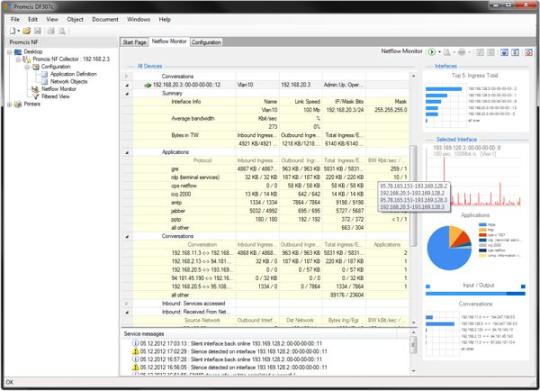Click the green interface icon beside 192.168.20.3
The width and height of the screenshot is (540, 391).
pyautogui.click(x=148, y=85)
